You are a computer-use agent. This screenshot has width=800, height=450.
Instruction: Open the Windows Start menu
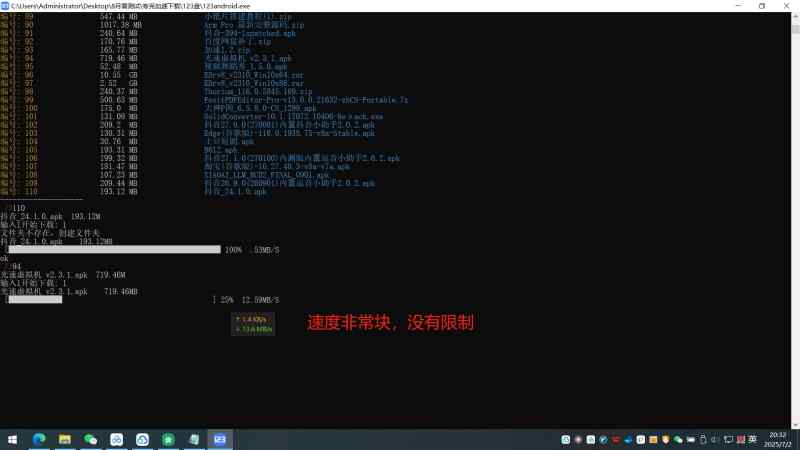(x=13, y=439)
